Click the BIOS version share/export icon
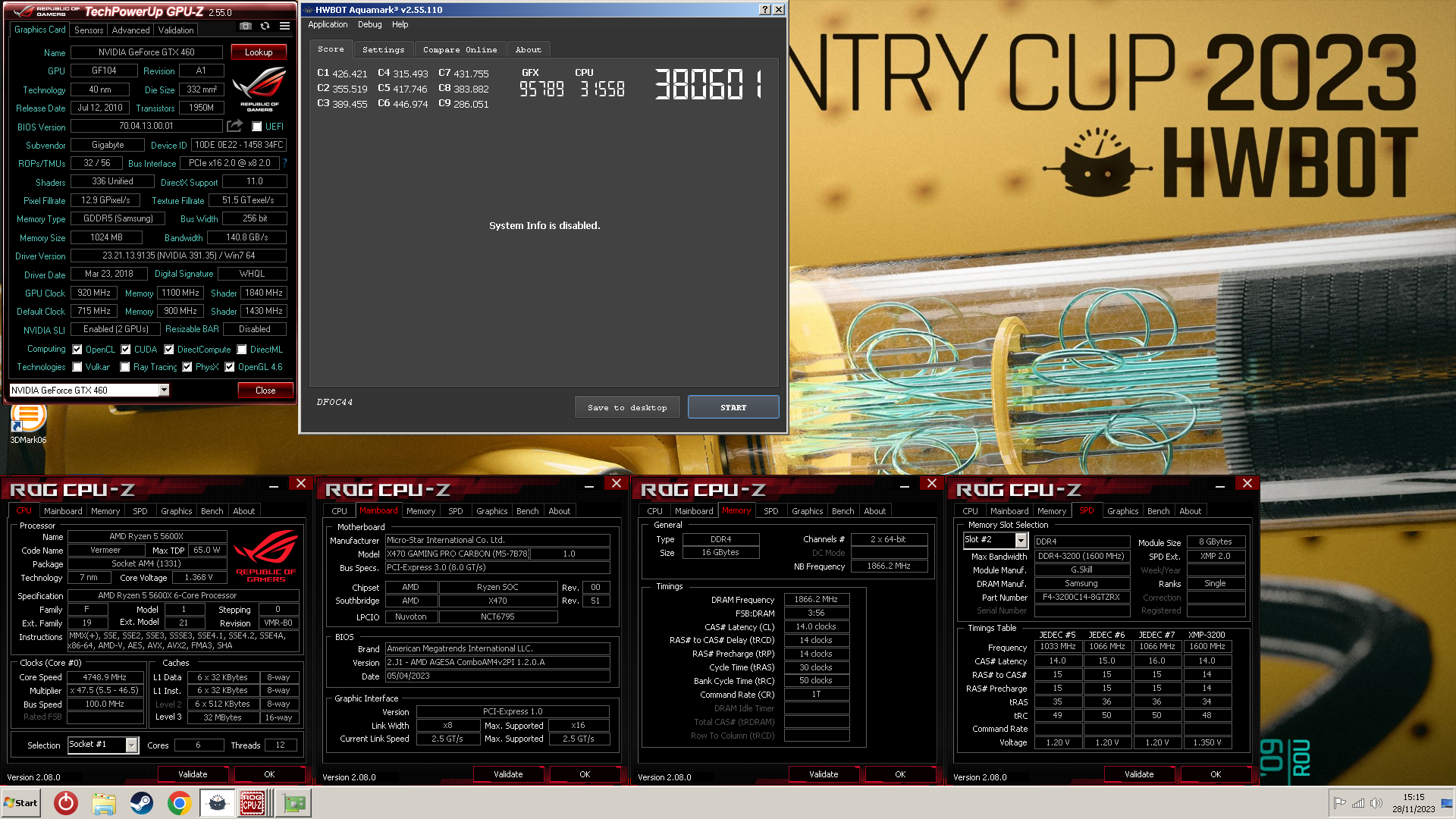This screenshot has width=1456, height=819. [235, 126]
